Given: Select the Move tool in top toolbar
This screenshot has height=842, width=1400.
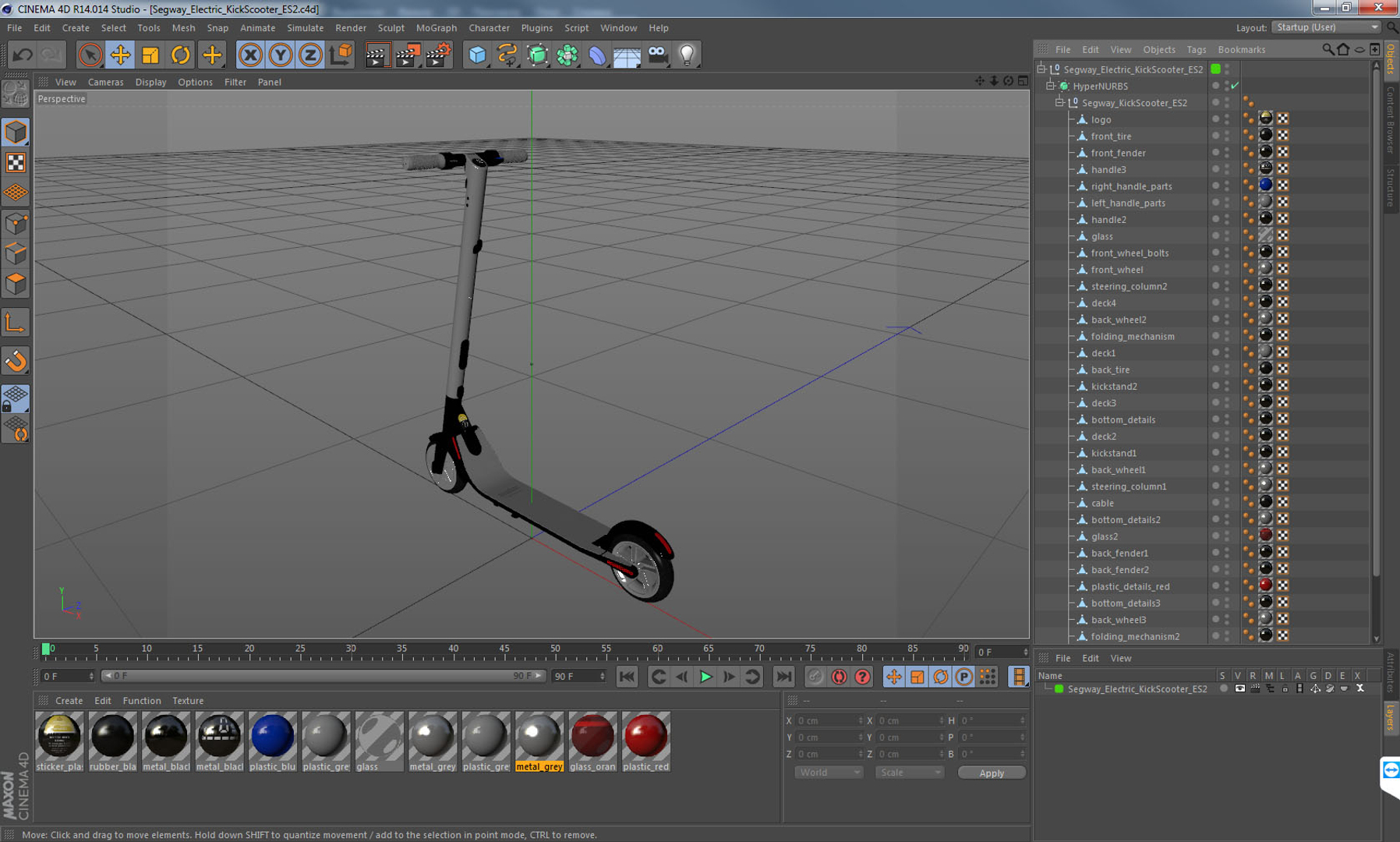Looking at the screenshot, I should 120,55.
